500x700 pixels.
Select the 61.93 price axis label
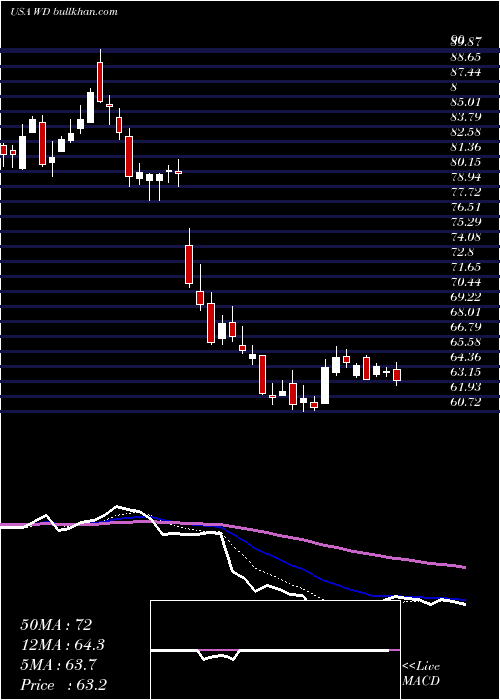pyautogui.click(x=465, y=387)
